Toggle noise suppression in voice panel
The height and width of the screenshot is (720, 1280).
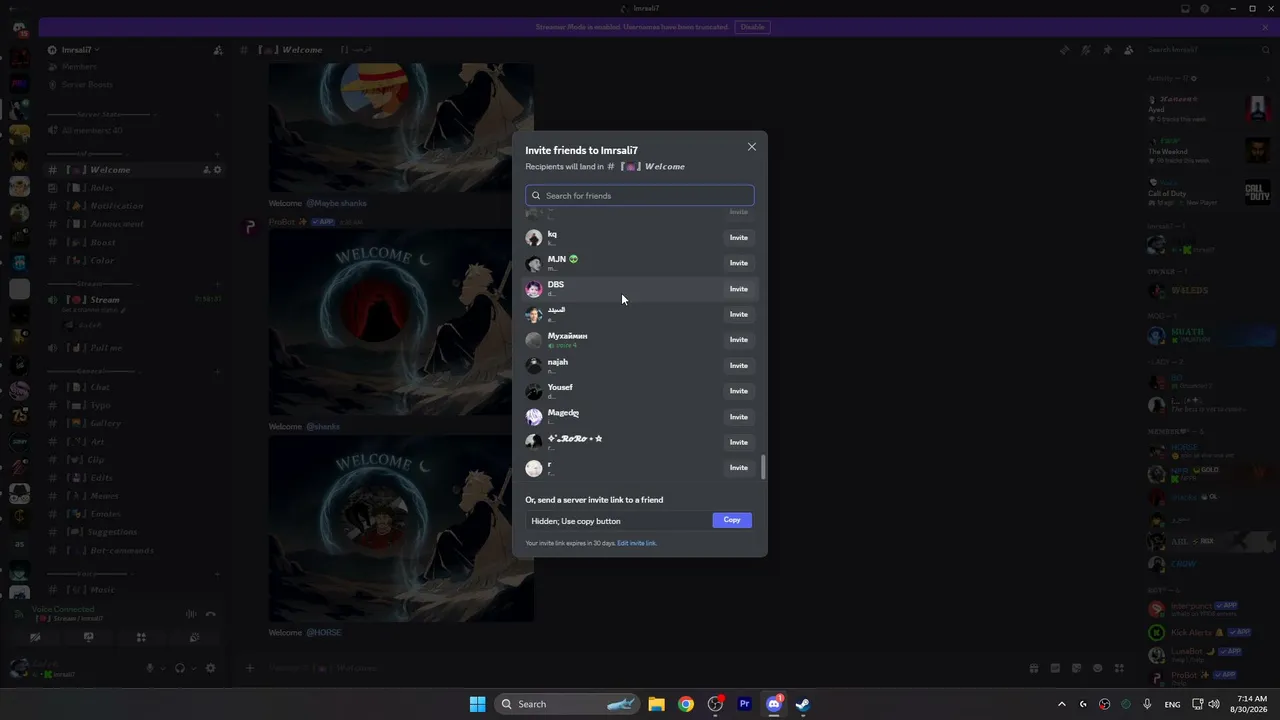coord(191,614)
